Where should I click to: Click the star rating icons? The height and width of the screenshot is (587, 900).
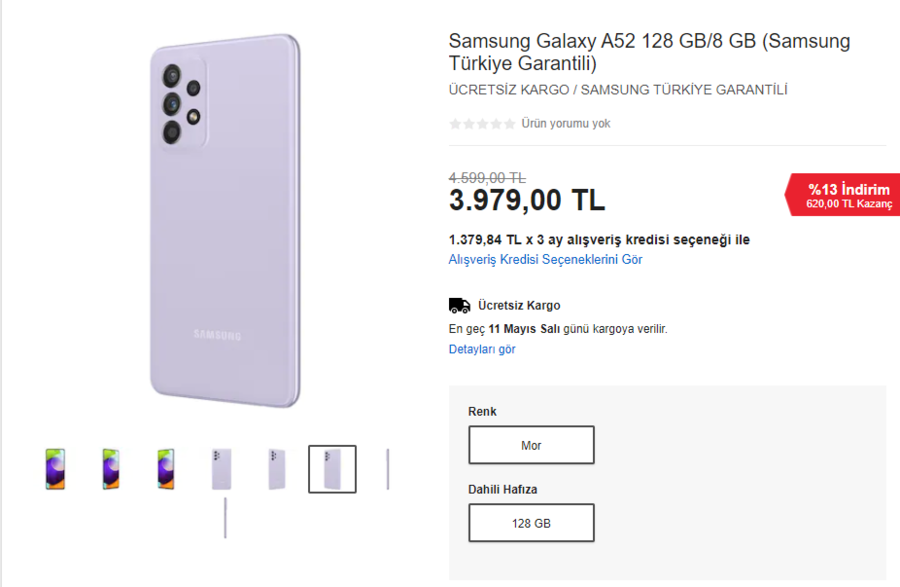482,124
